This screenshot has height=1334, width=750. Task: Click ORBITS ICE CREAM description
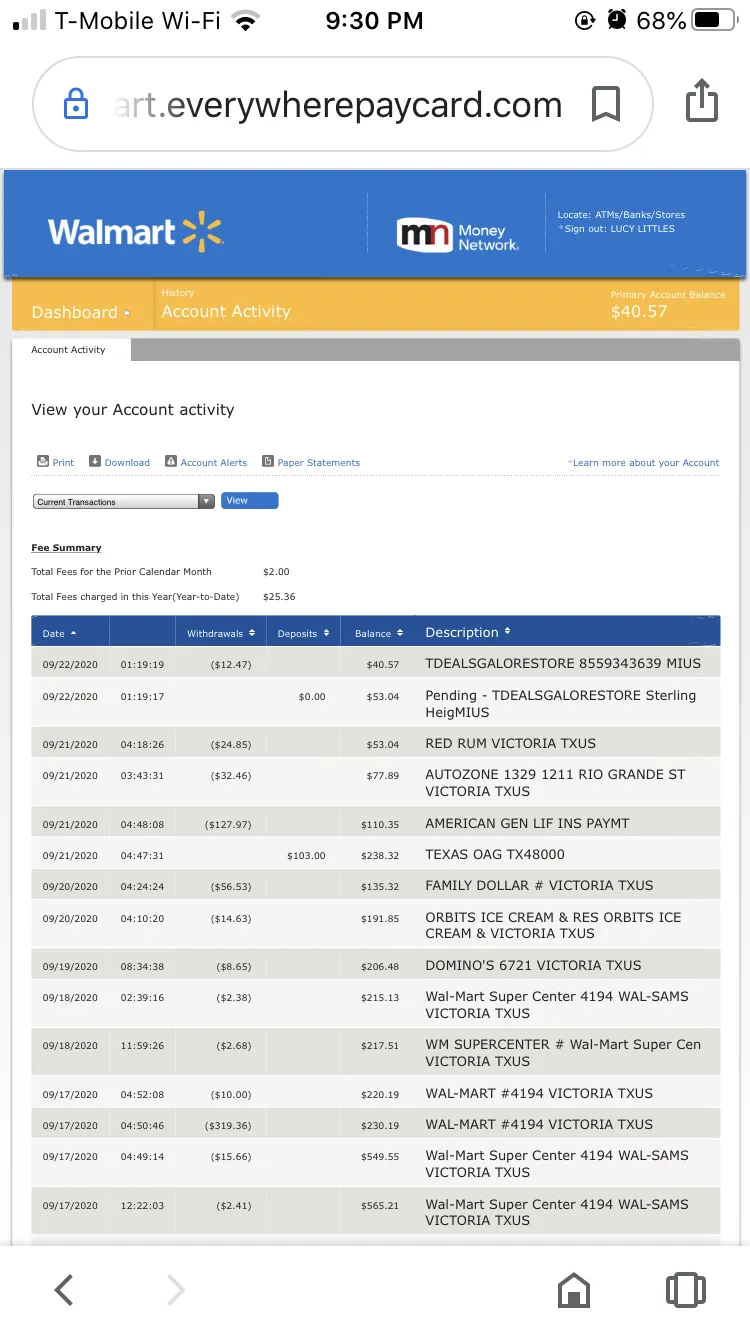coord(553,925)
